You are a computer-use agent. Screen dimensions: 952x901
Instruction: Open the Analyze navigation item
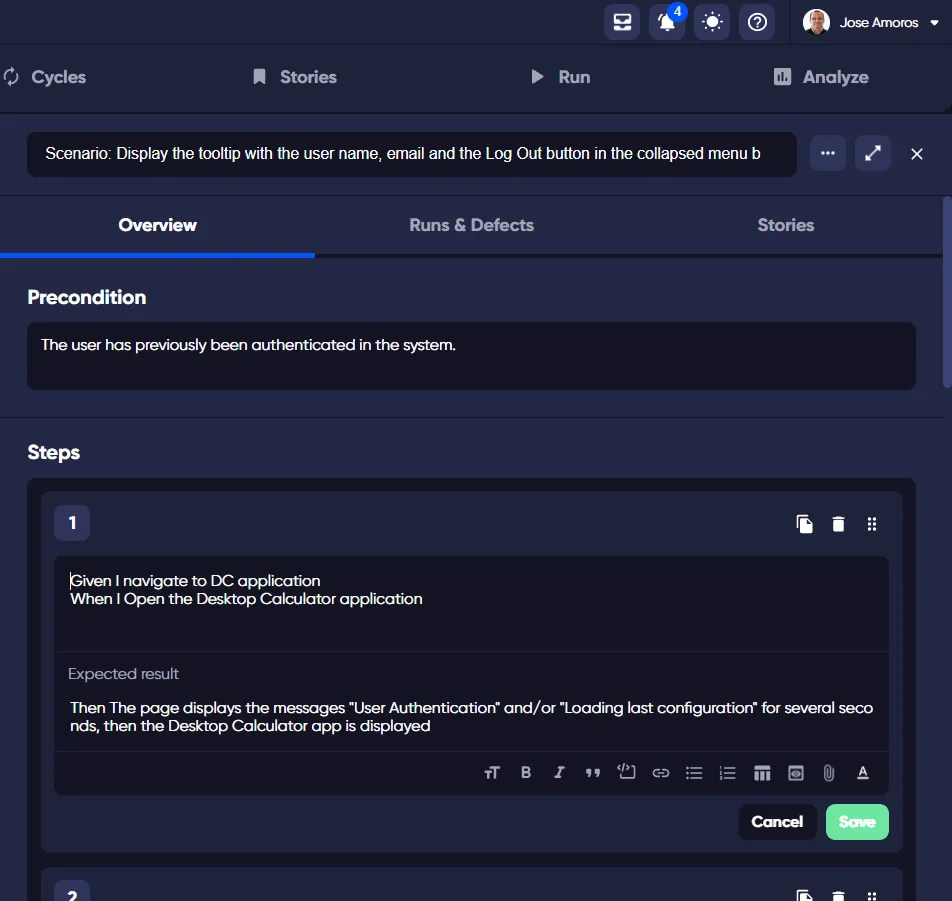coord(821,77)
